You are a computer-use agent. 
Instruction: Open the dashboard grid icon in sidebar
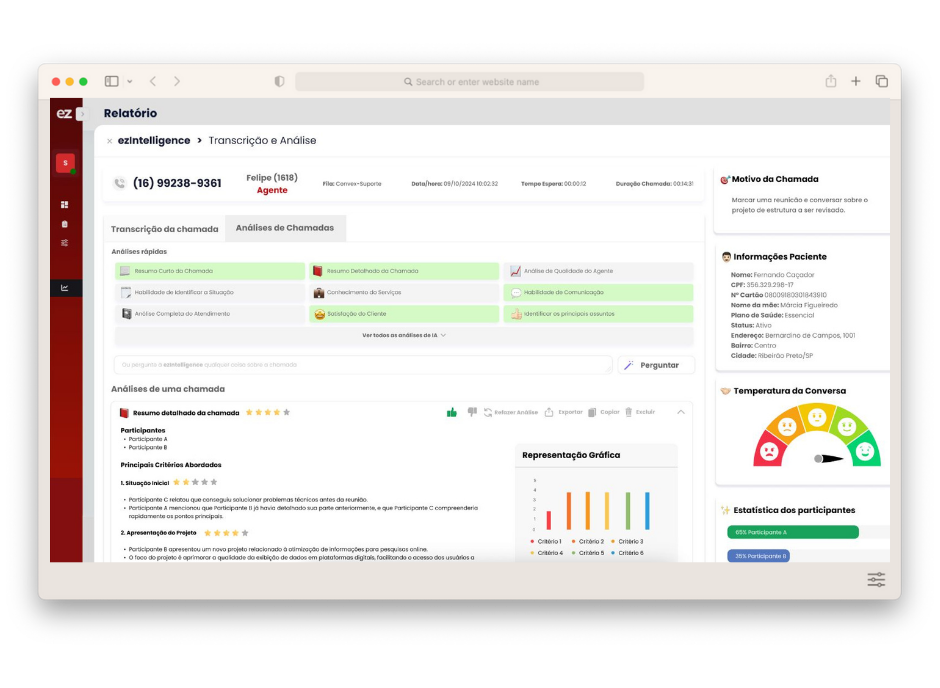click(x=65, y=204)
